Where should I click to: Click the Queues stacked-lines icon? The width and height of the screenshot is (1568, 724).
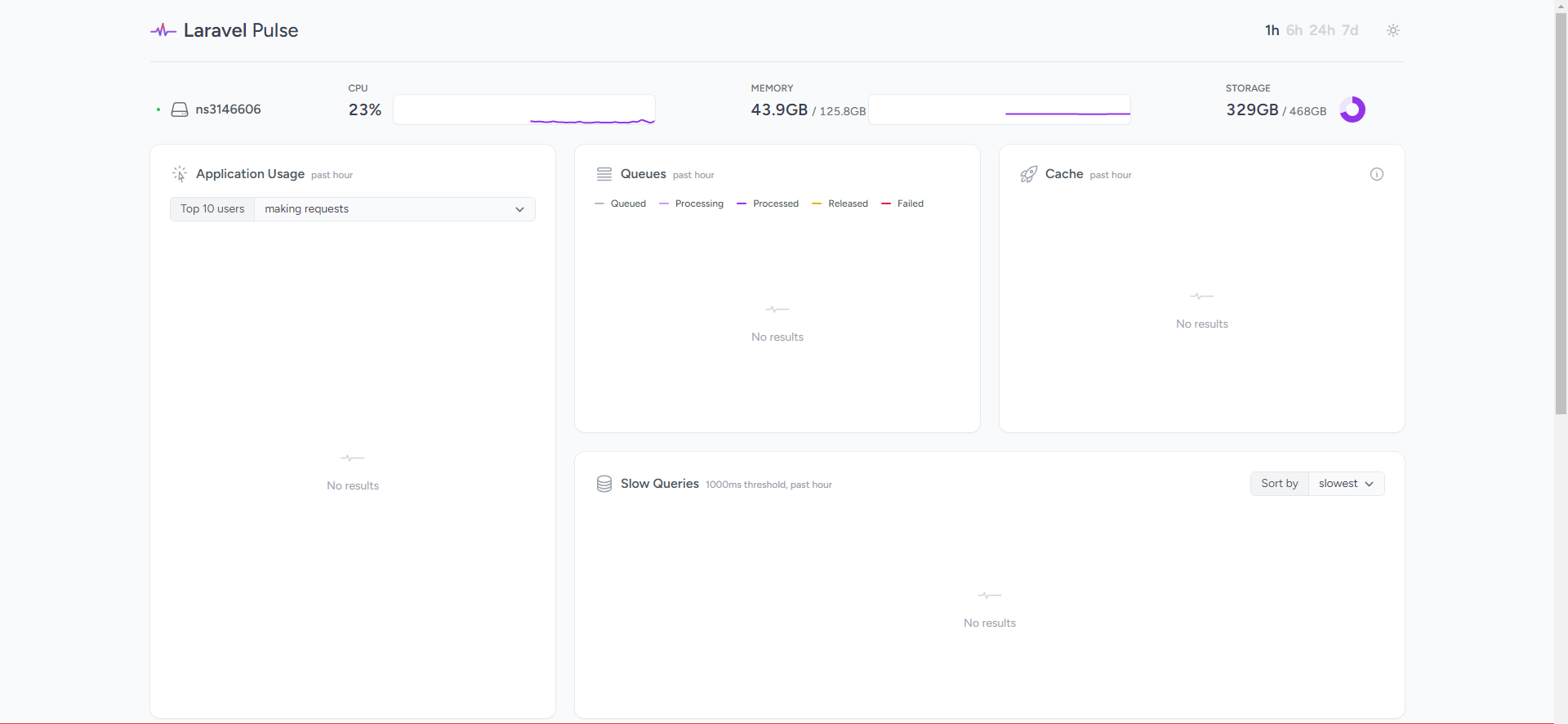(604, 174)
